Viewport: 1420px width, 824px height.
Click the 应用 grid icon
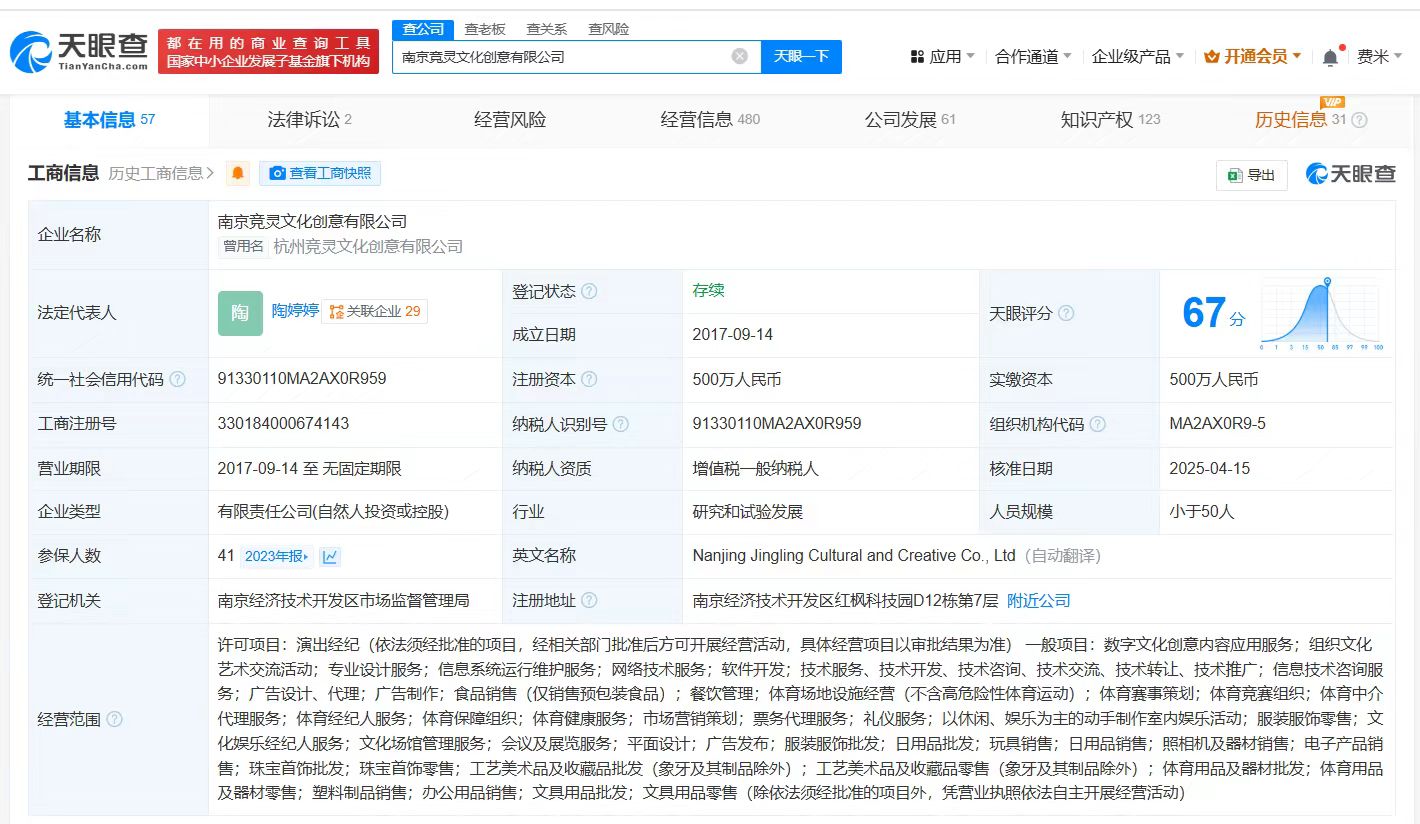[x=917, y=57]
